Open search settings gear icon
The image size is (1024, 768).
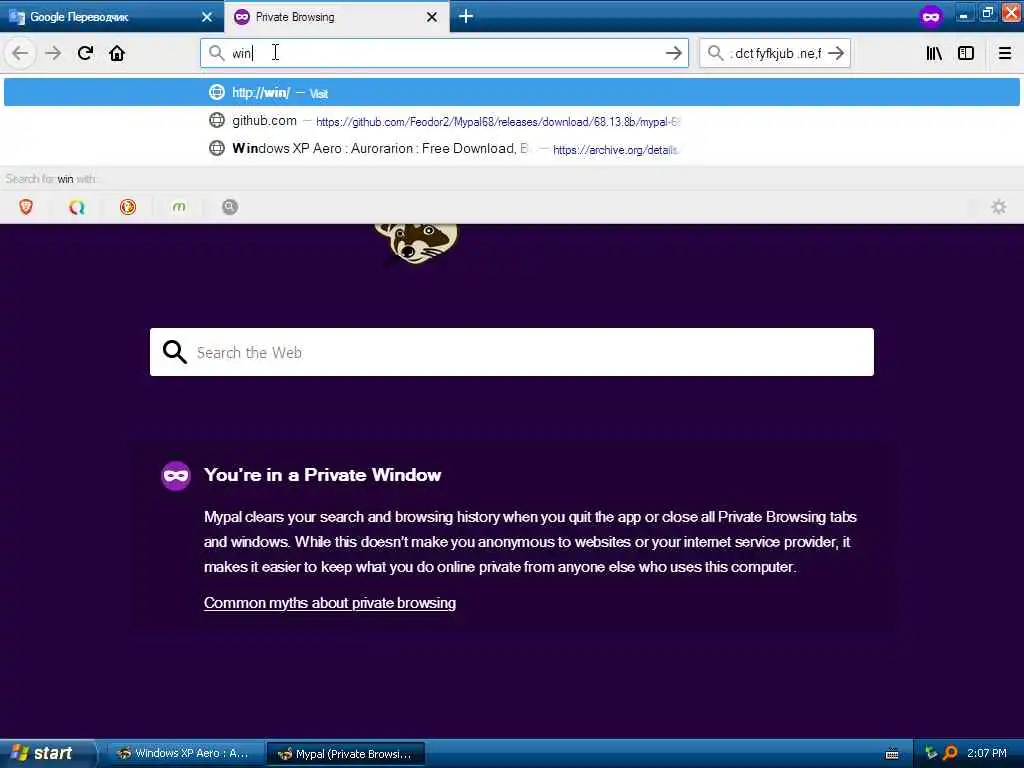pos(999,207)
